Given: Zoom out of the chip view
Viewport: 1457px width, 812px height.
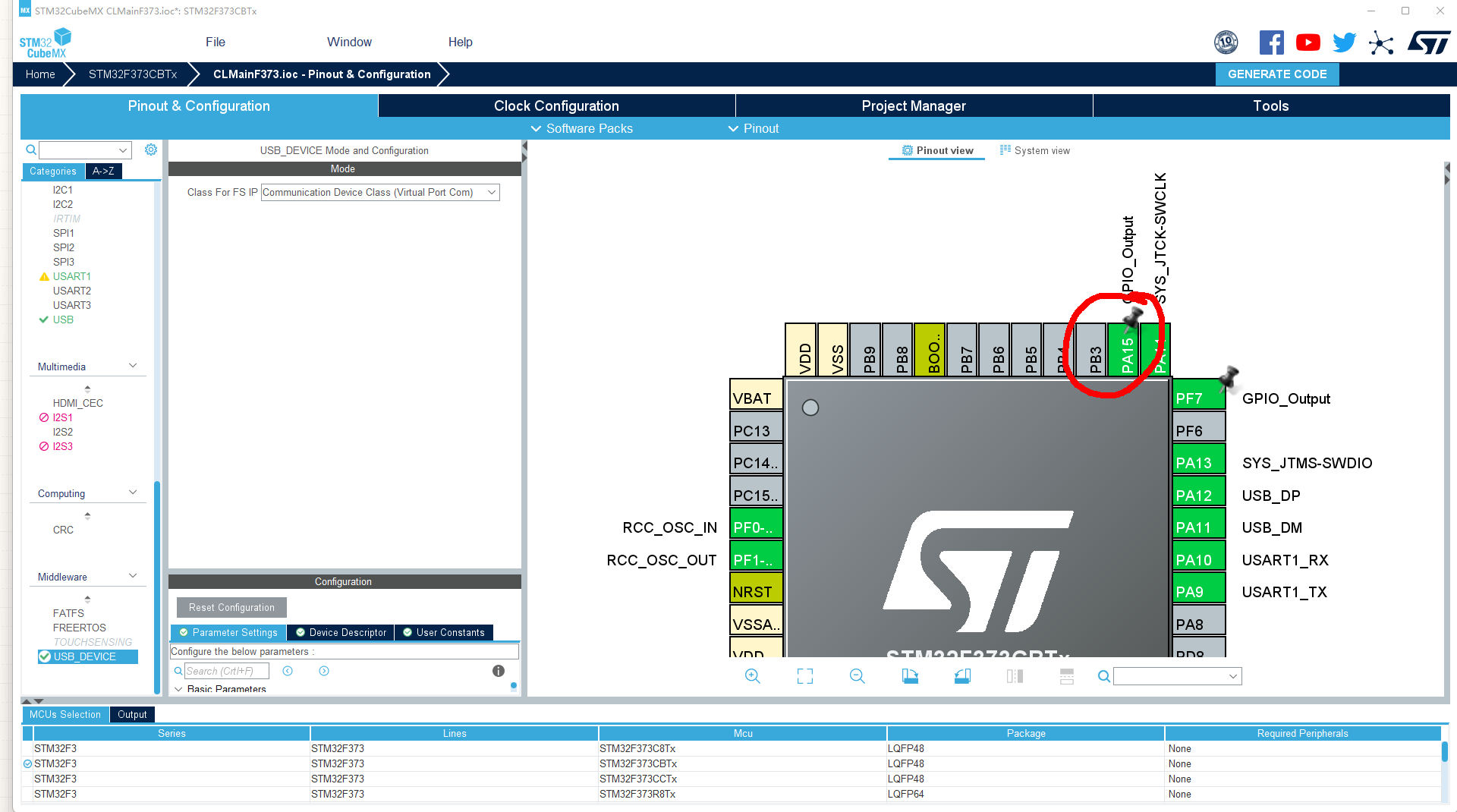Looking at the screenshot, I should point(856,675).
